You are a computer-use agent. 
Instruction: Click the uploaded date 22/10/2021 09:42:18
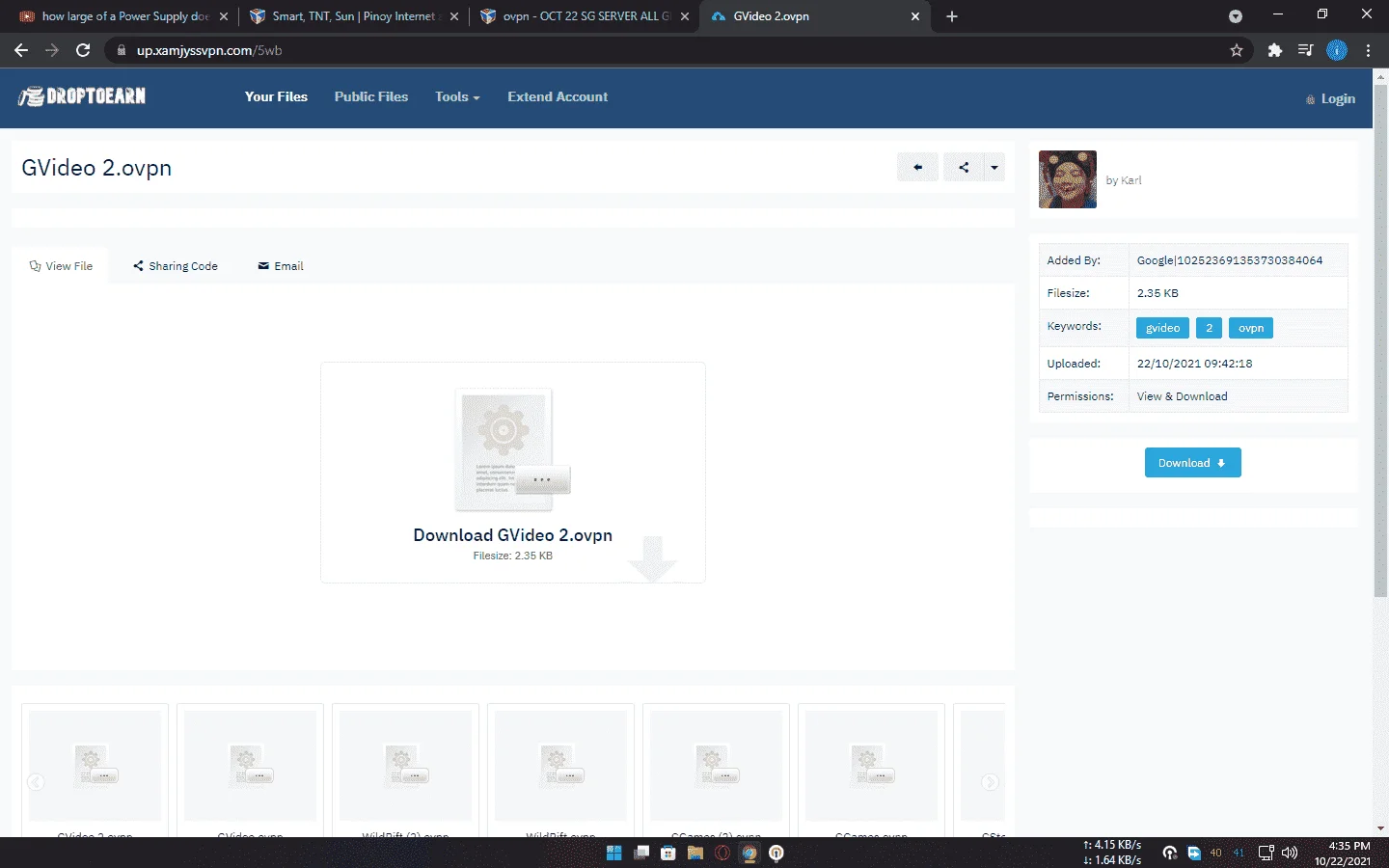pyautogui.click(x=1194, y=364)
